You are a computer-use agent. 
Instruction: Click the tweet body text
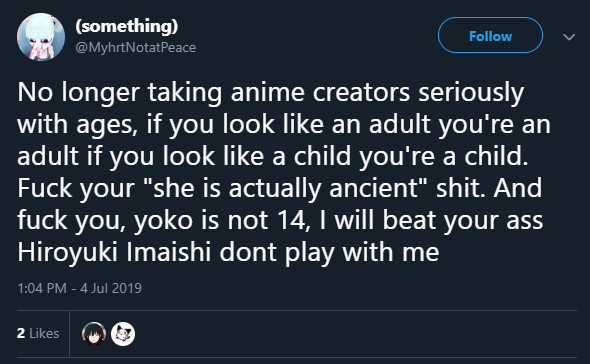(x=284, y=172)
